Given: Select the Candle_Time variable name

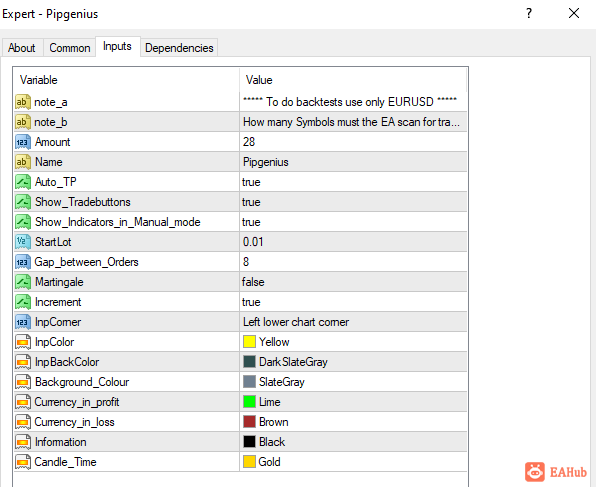Looking at the screenshot, I should click(x=65, y=462).
